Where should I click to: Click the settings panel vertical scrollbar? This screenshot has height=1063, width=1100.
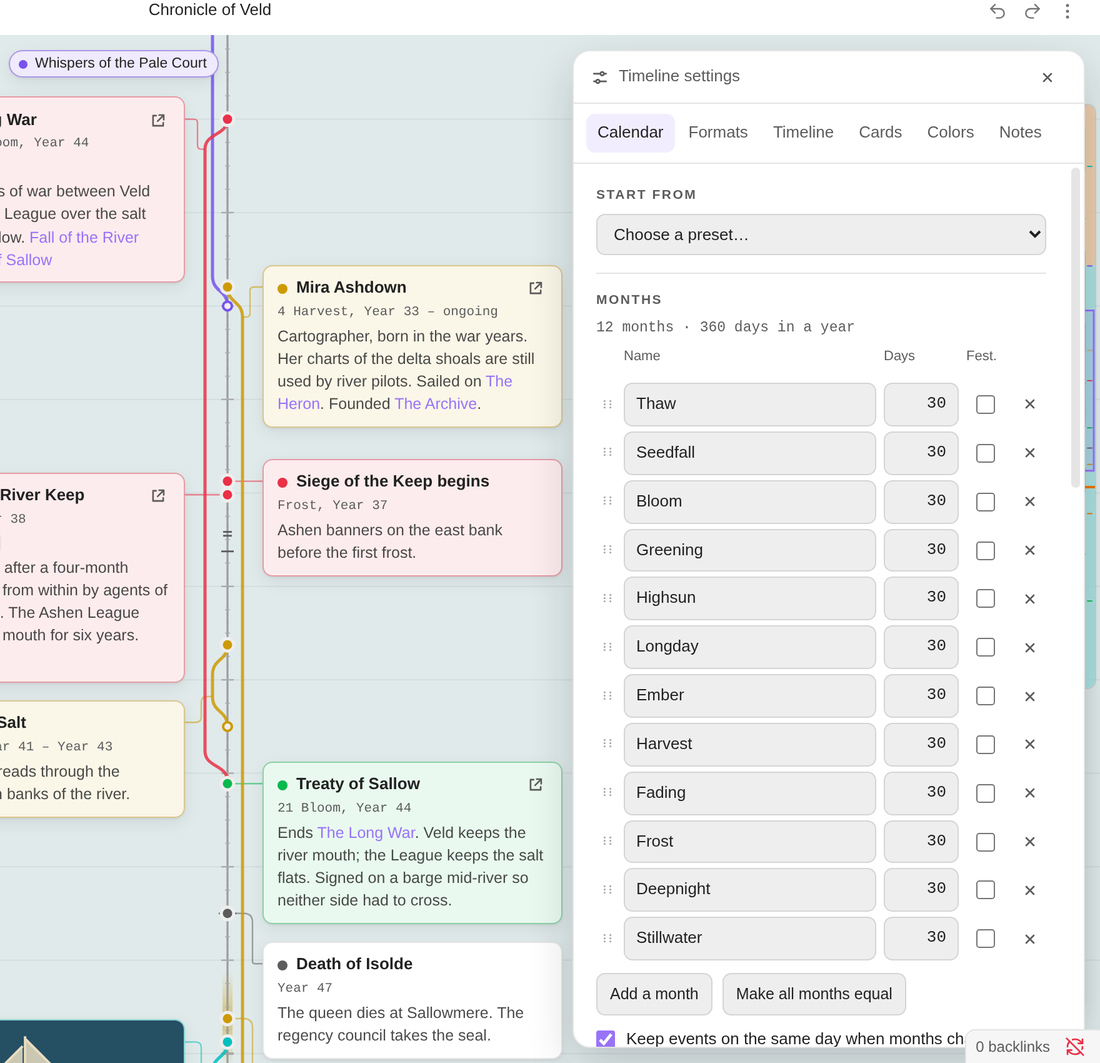click(1075, 326)
